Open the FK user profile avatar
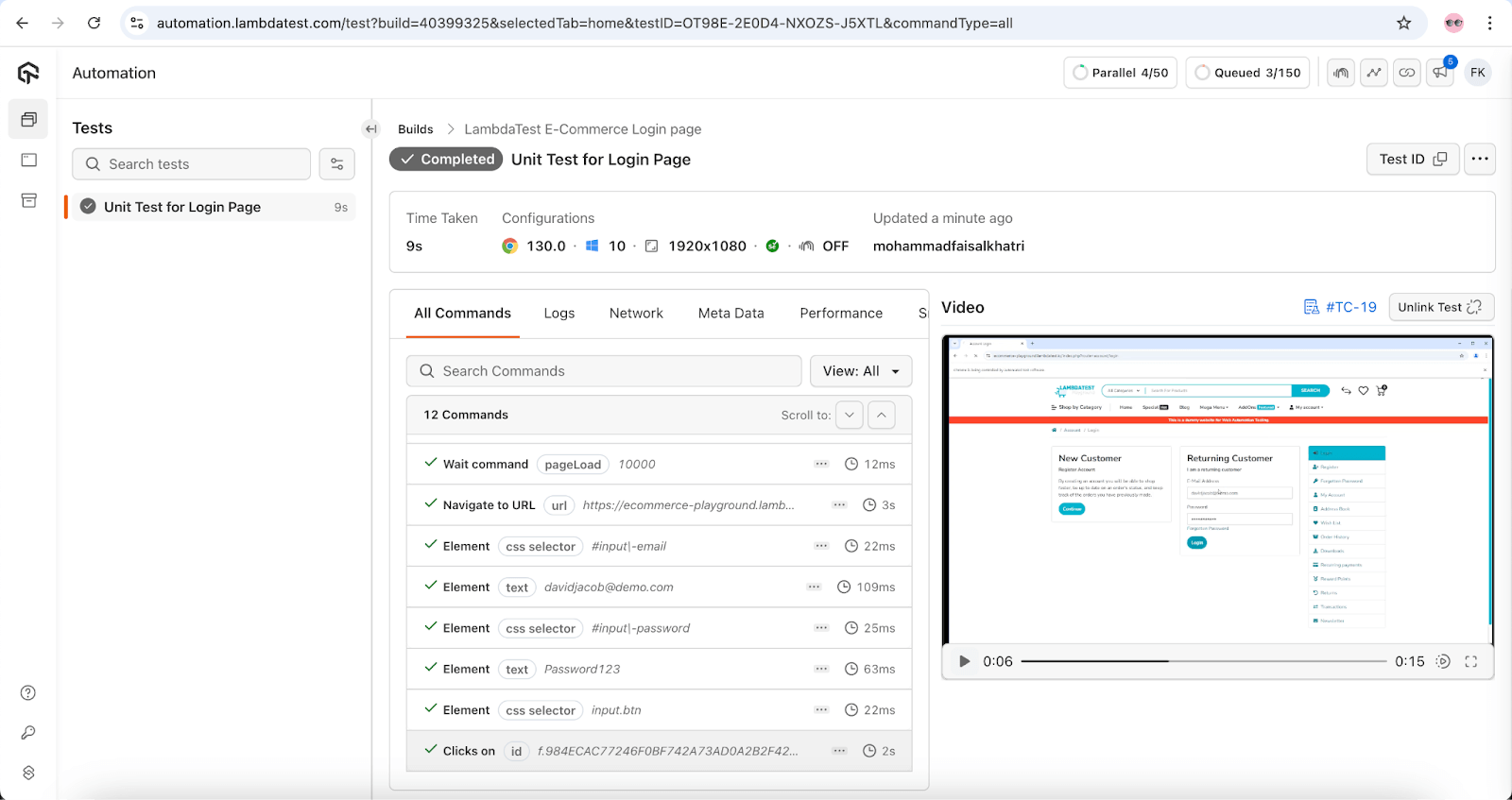The height and width of the screenshot is (800, 1512). [1478, 73]
